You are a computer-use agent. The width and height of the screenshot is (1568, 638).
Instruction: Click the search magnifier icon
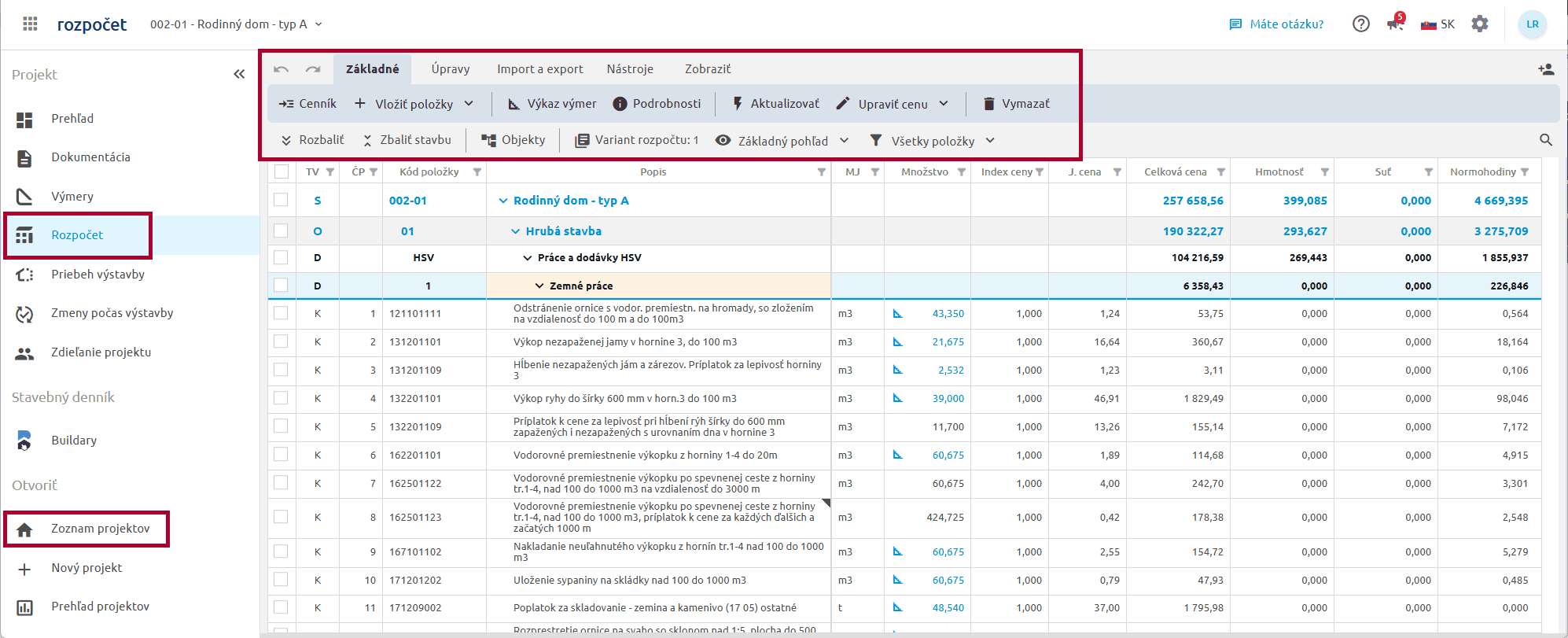(x=1545, y=140)
